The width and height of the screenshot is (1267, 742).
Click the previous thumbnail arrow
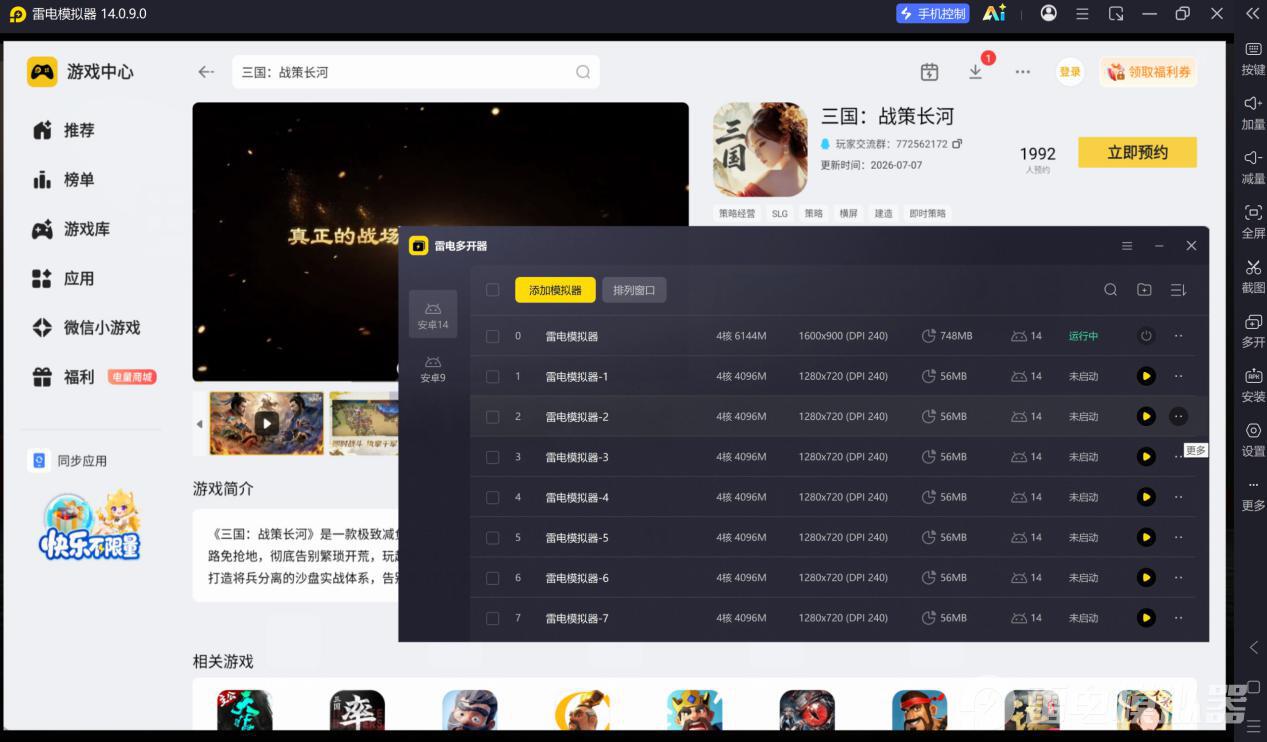tap(199, 424)
